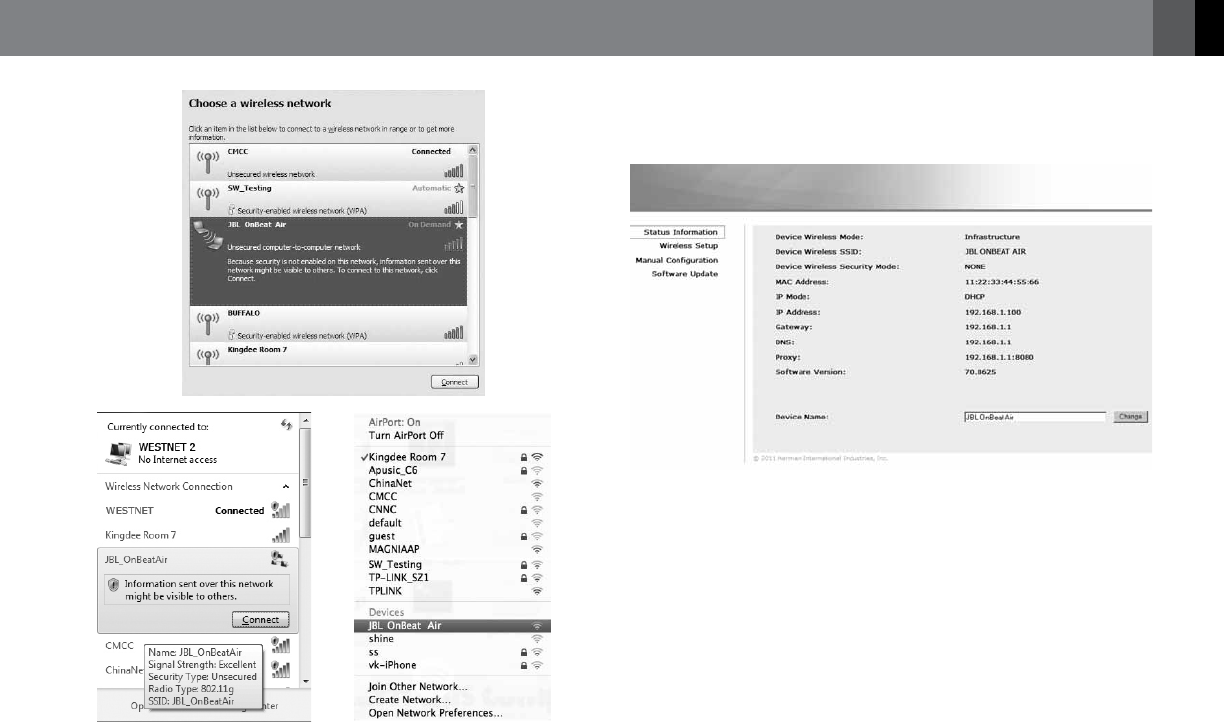Click the Wi-Fi icon beside shine device
Screen dimensions: 1224x722
[x=537, y=639]
